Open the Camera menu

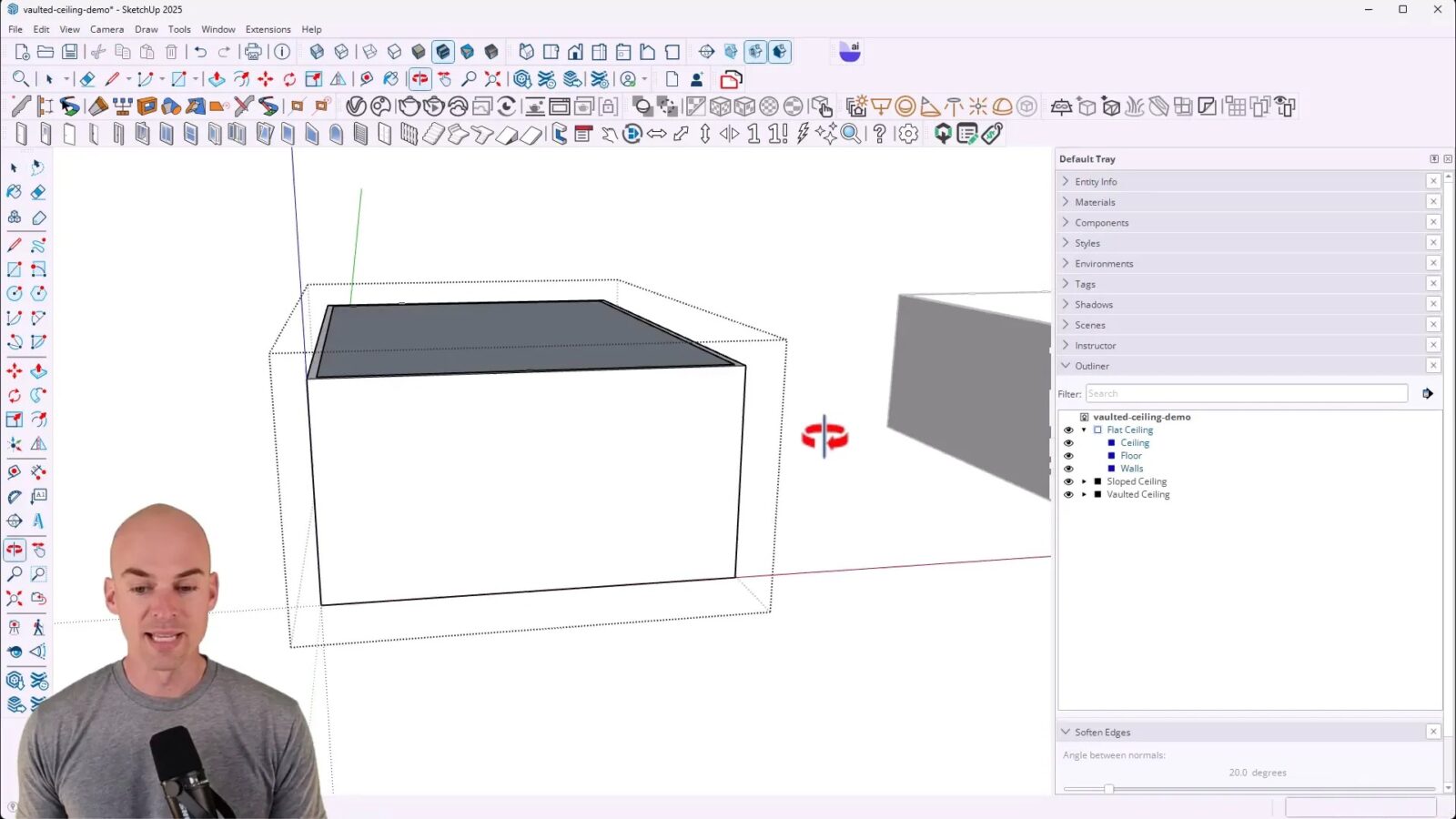106,29
